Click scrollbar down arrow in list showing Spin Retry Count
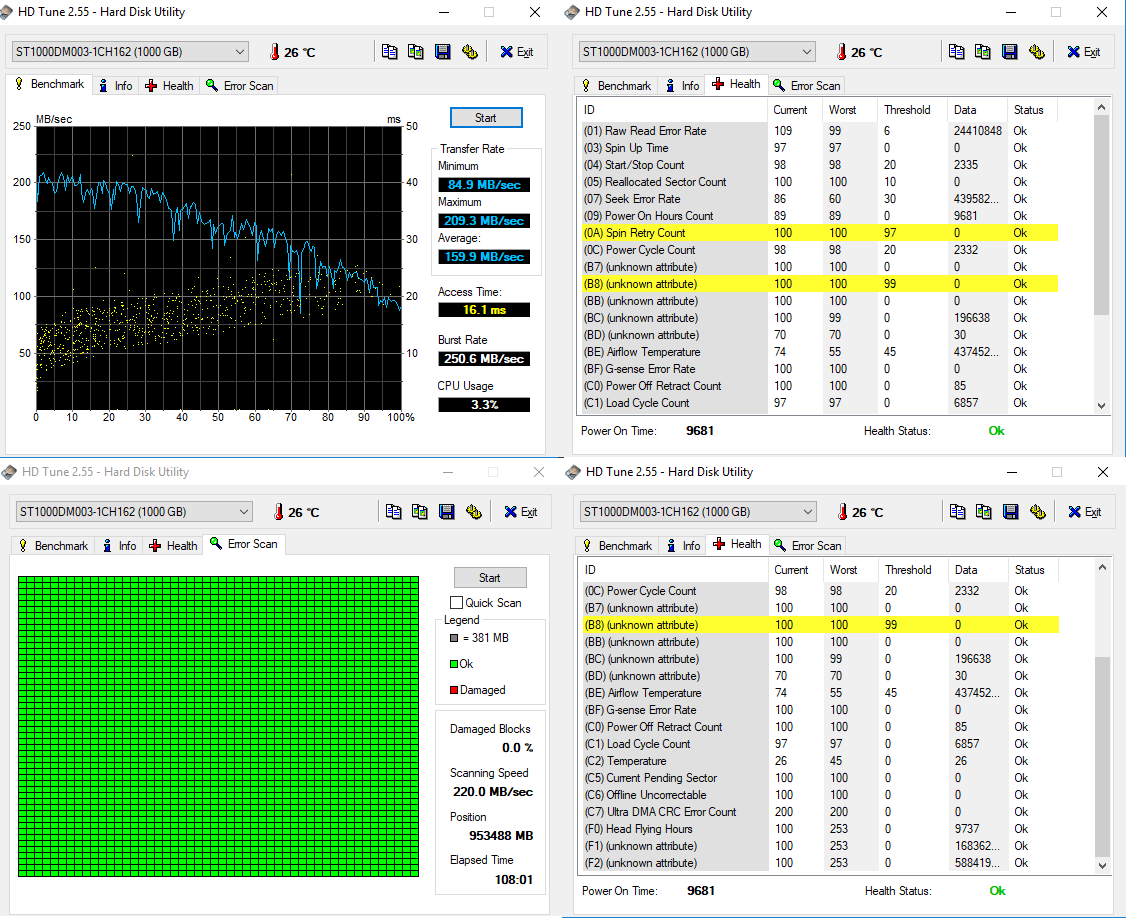 pos(1102,405)
